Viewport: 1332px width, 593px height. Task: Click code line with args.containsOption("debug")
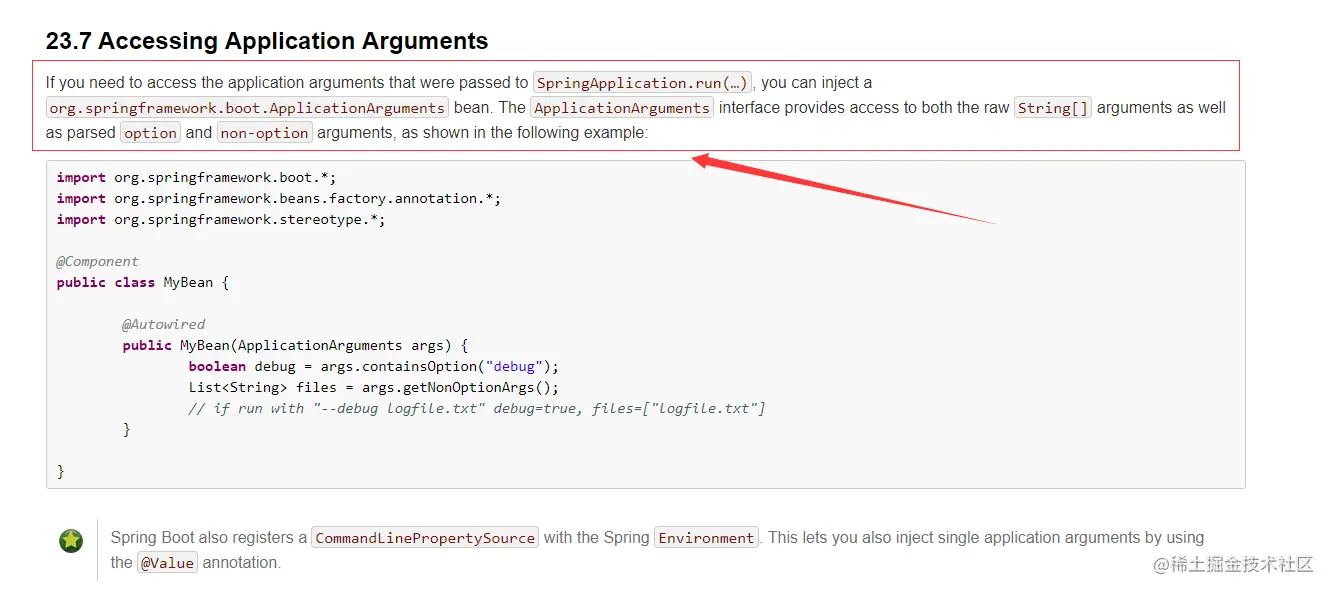coord(374,366)
